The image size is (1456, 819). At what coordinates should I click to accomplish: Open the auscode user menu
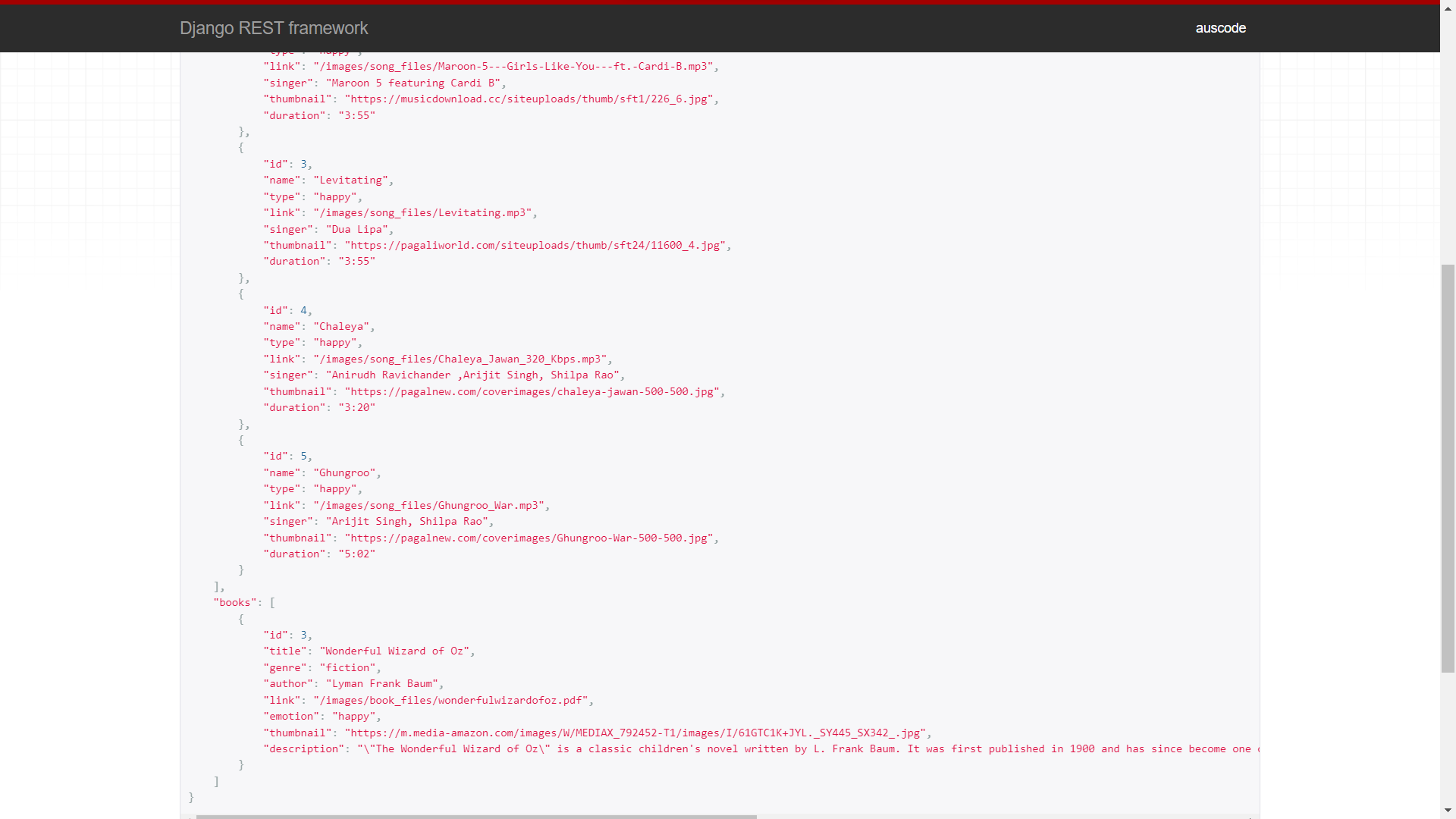tap(1220, 28)
